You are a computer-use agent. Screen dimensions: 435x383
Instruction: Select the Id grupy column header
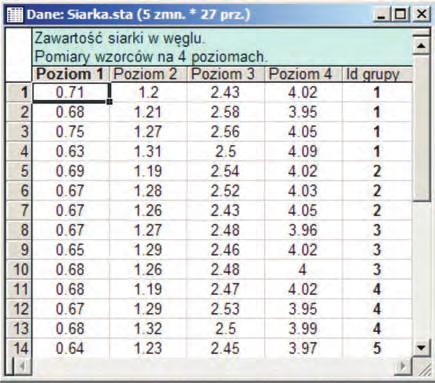377,74
